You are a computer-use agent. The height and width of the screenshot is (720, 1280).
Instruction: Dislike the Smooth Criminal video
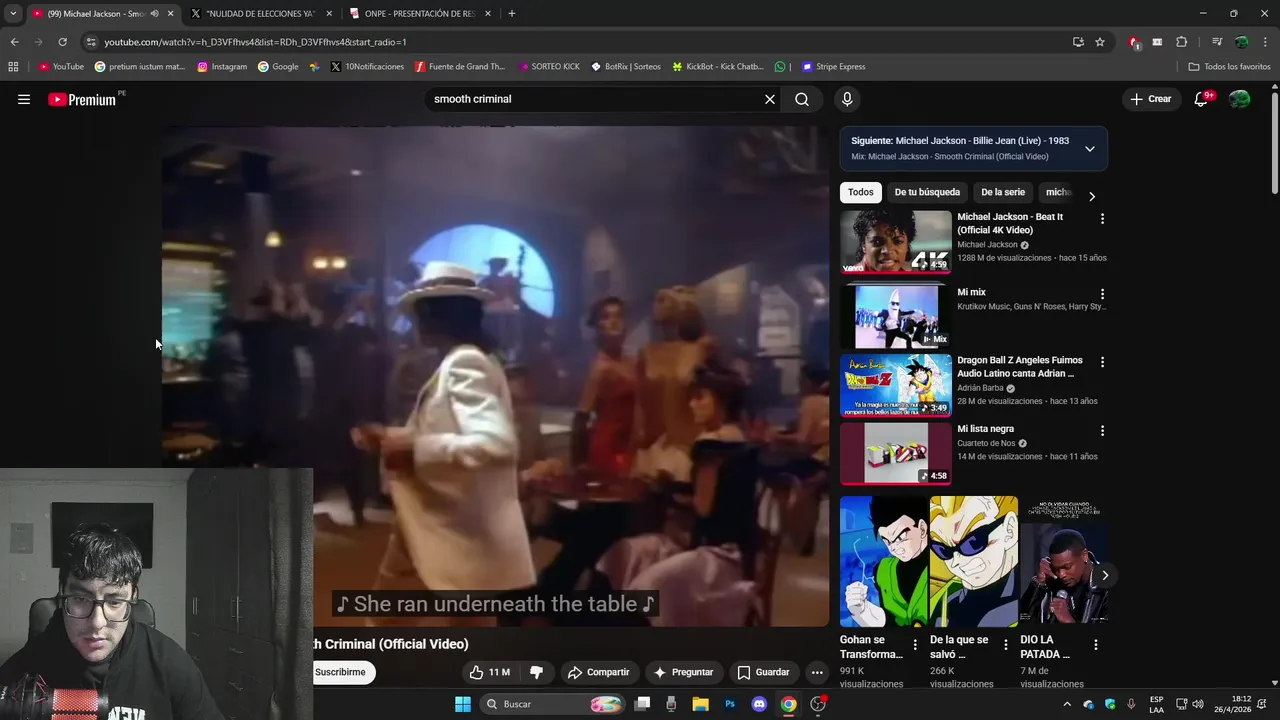click(536, 672)
